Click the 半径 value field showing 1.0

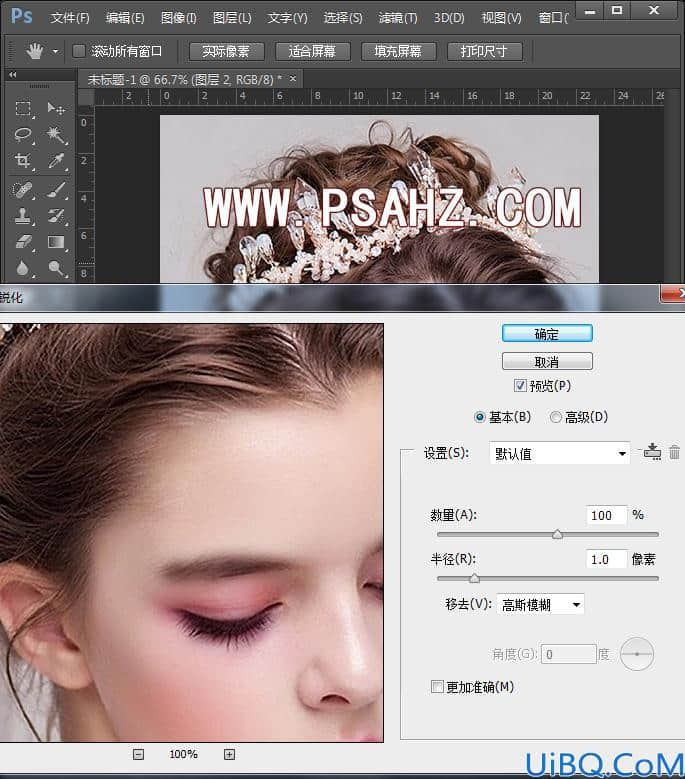606,559
